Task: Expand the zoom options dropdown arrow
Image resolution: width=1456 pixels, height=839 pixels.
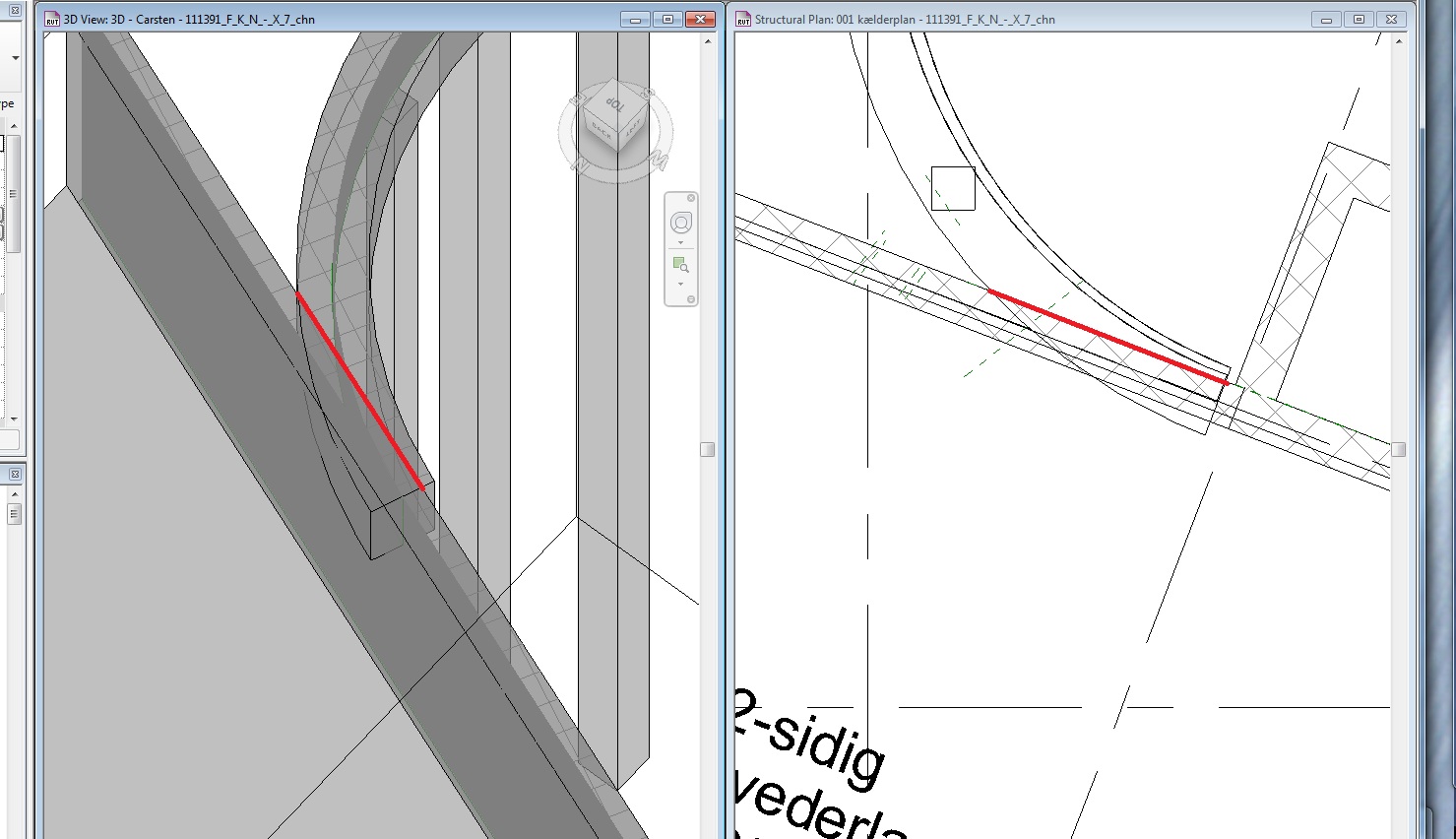Action: (x=681, y=284)
